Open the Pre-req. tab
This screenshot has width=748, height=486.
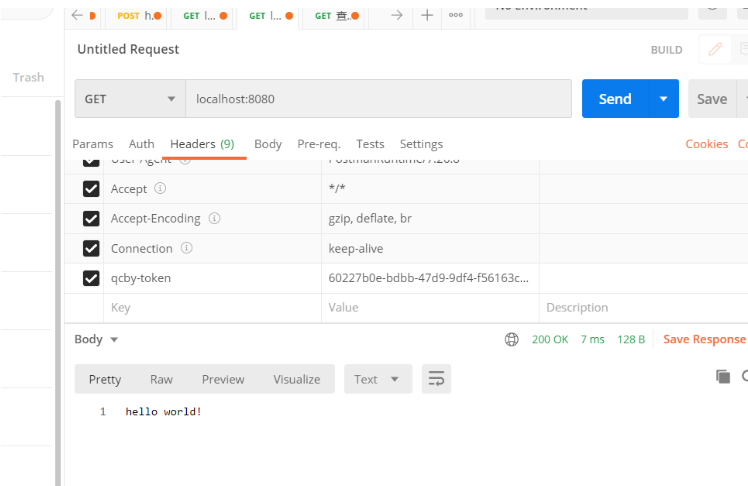pyautogui.click(x=319, y=144)
